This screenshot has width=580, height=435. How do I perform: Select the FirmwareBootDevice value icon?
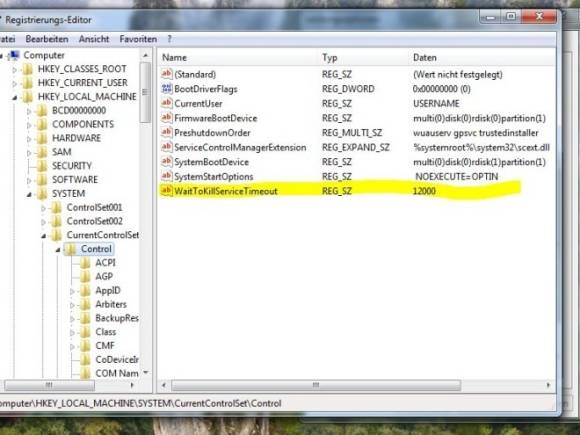tap(166, 118)
